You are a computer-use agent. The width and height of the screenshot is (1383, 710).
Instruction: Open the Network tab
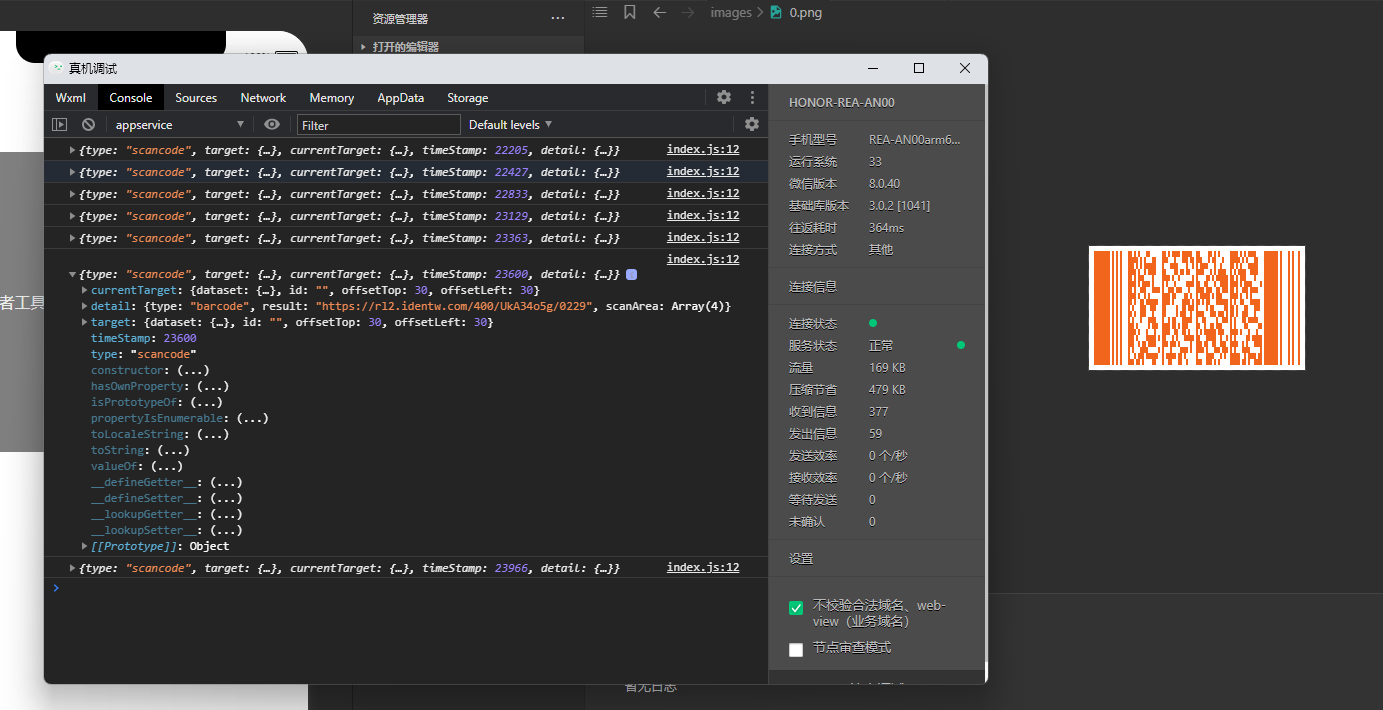[263, 98]
